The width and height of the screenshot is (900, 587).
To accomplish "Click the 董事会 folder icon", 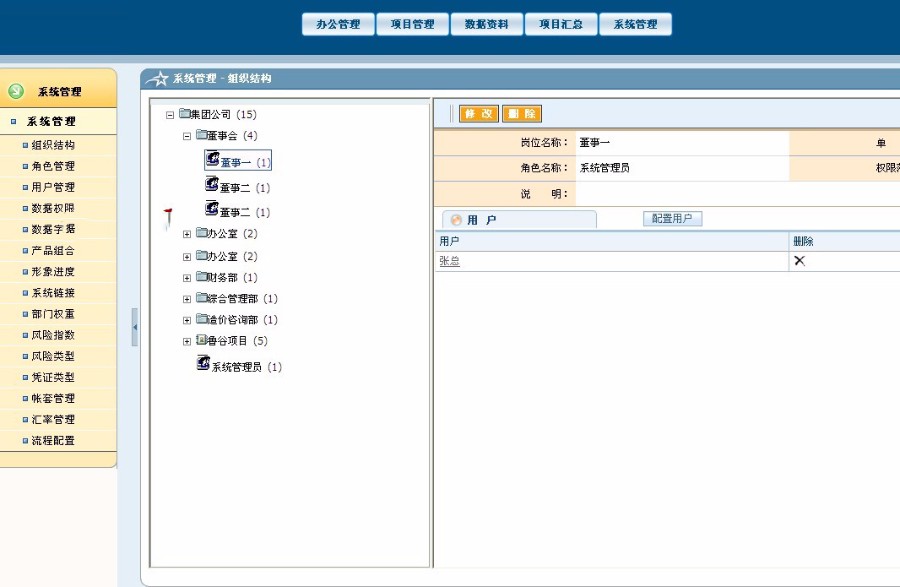I will pos(201,135).
